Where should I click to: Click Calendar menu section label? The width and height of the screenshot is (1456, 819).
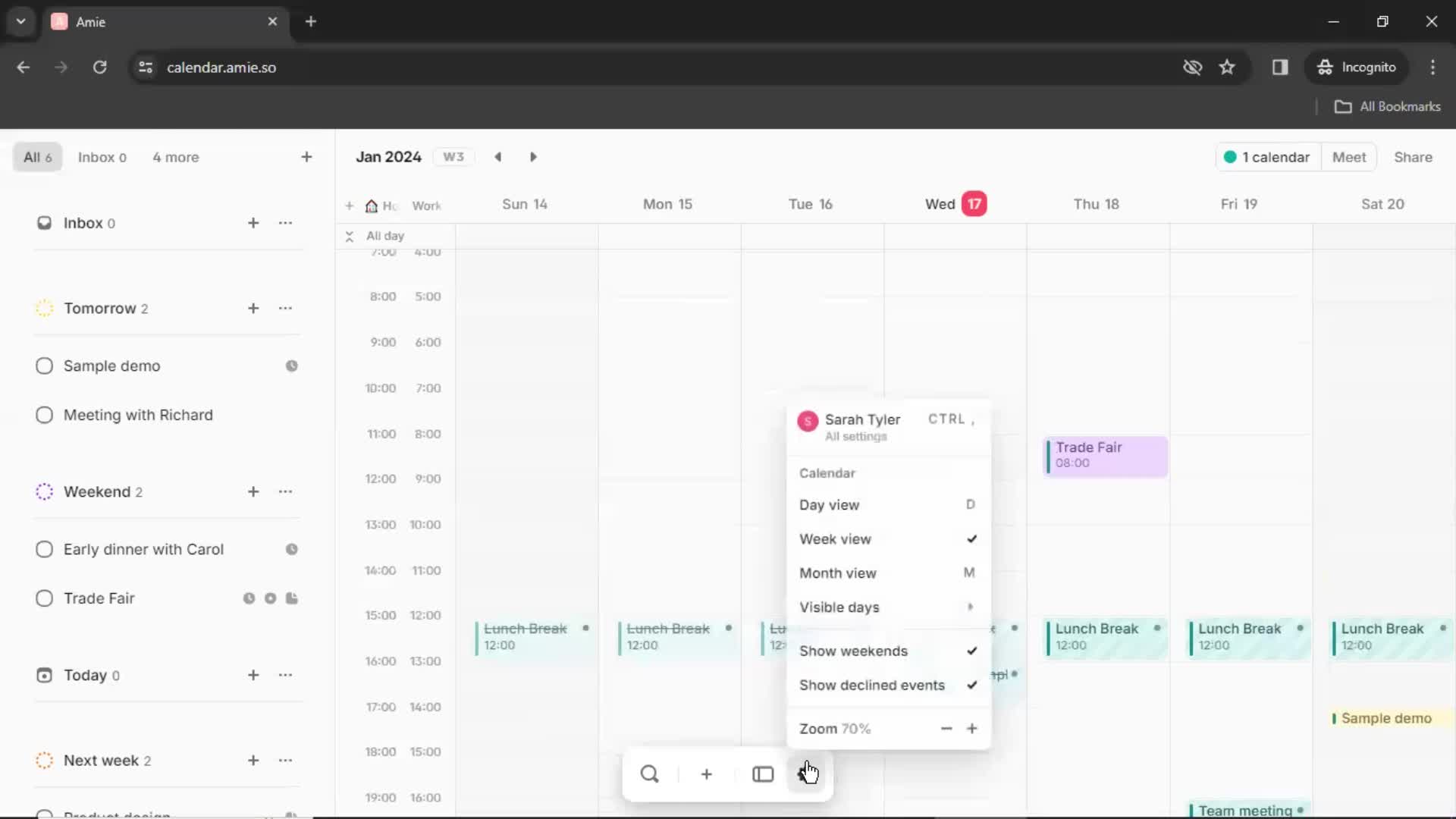(x=827, y=472)
